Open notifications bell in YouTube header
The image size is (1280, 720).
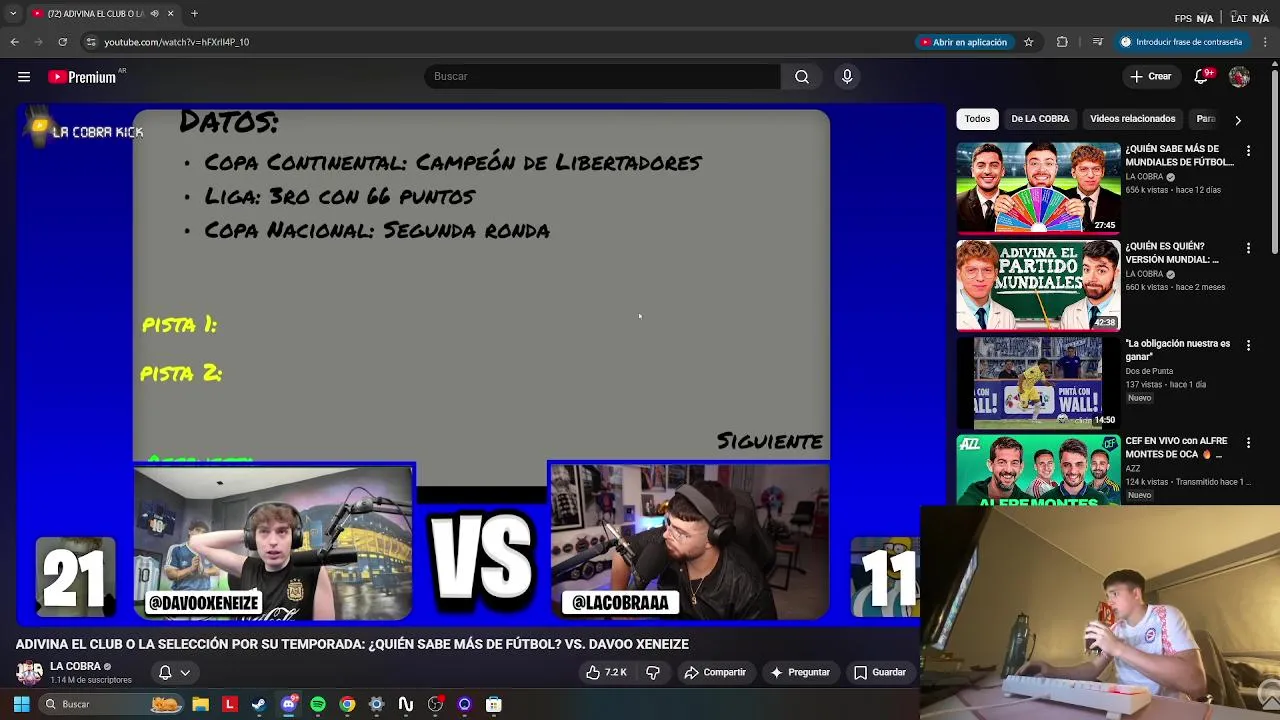pos(1201,77)
